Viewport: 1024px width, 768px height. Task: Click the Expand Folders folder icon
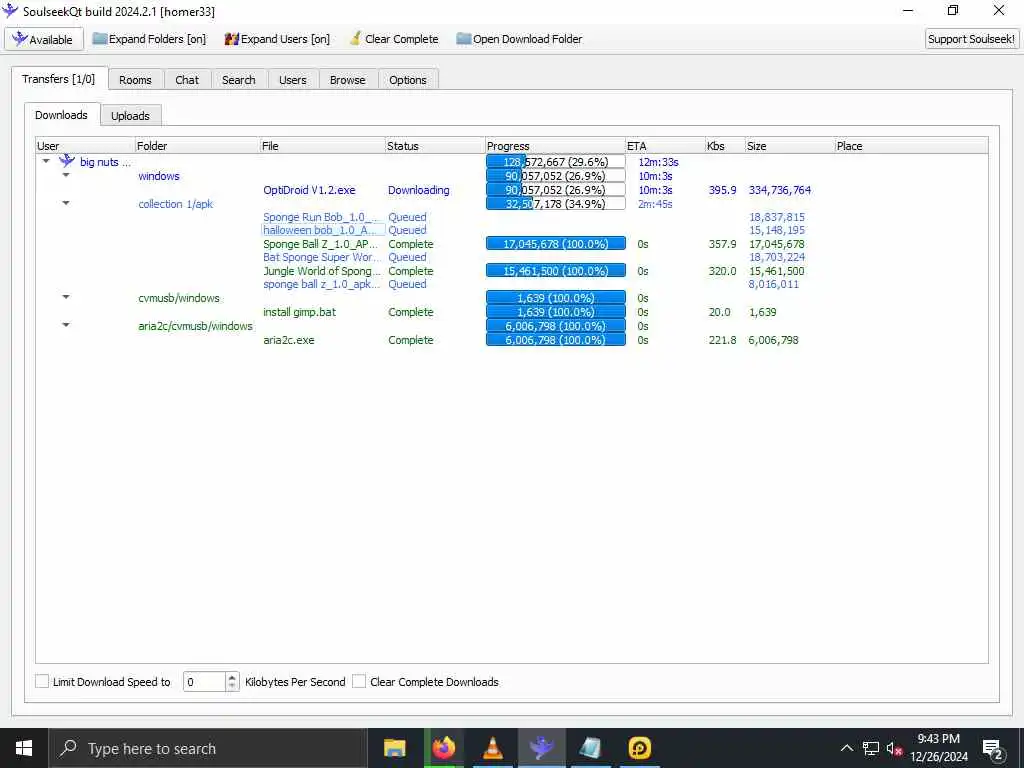(99, 39)
